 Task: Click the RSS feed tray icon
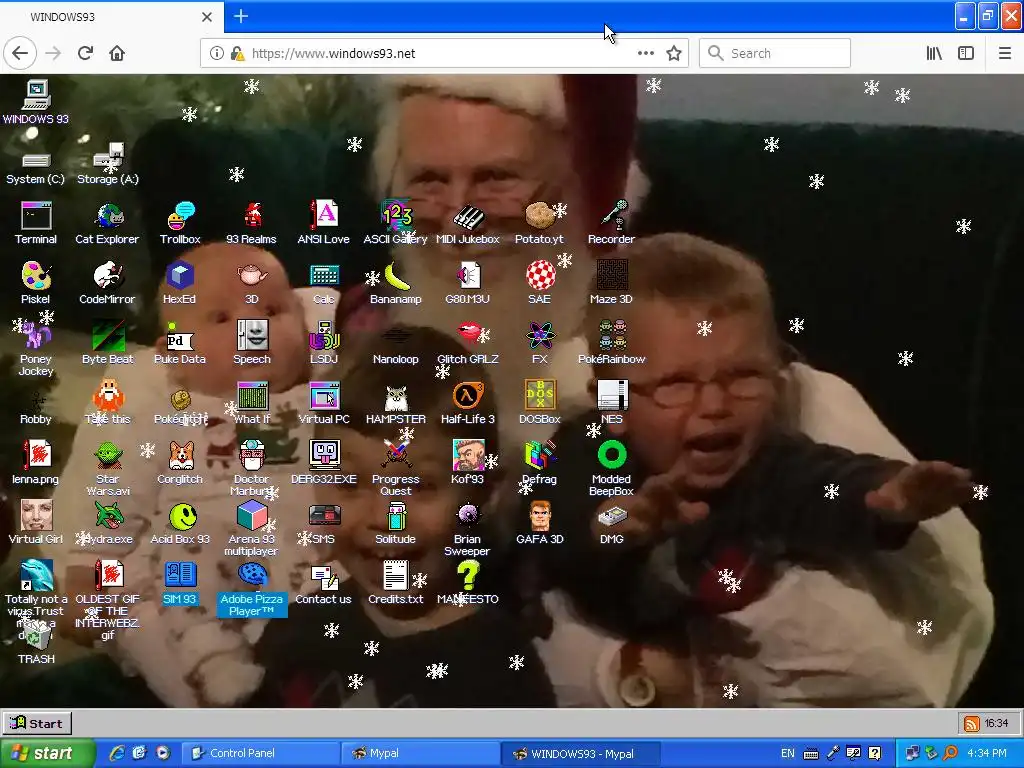pos(972,723)
